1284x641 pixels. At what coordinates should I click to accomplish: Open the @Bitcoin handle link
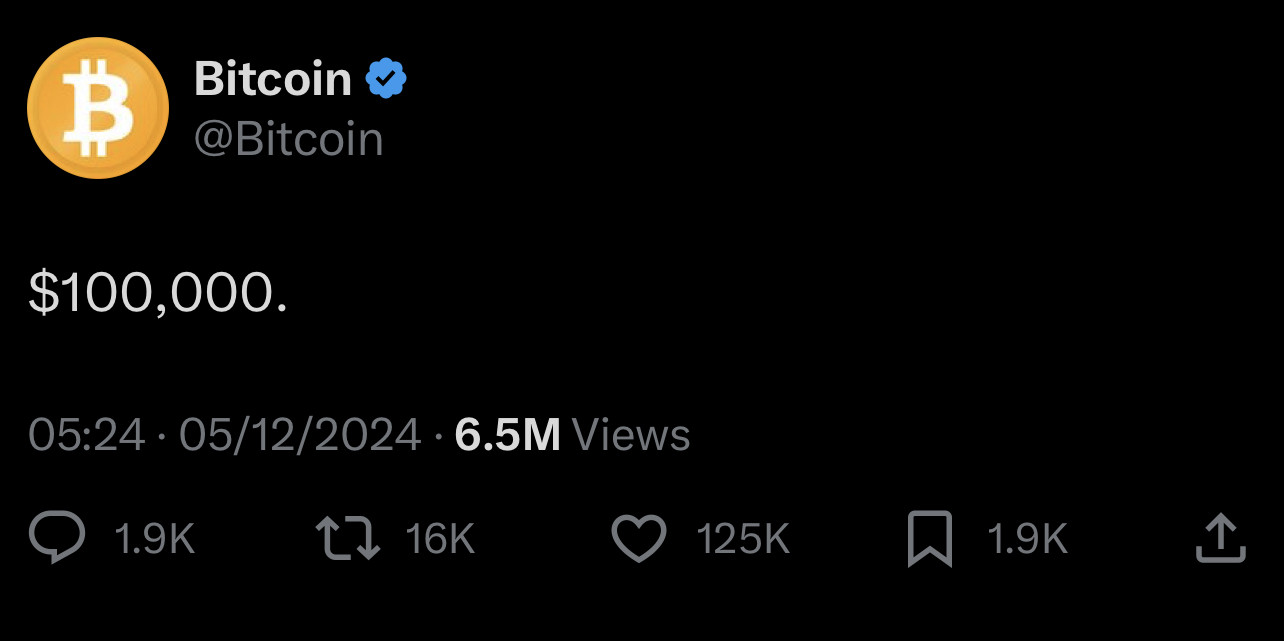[289, 139]
